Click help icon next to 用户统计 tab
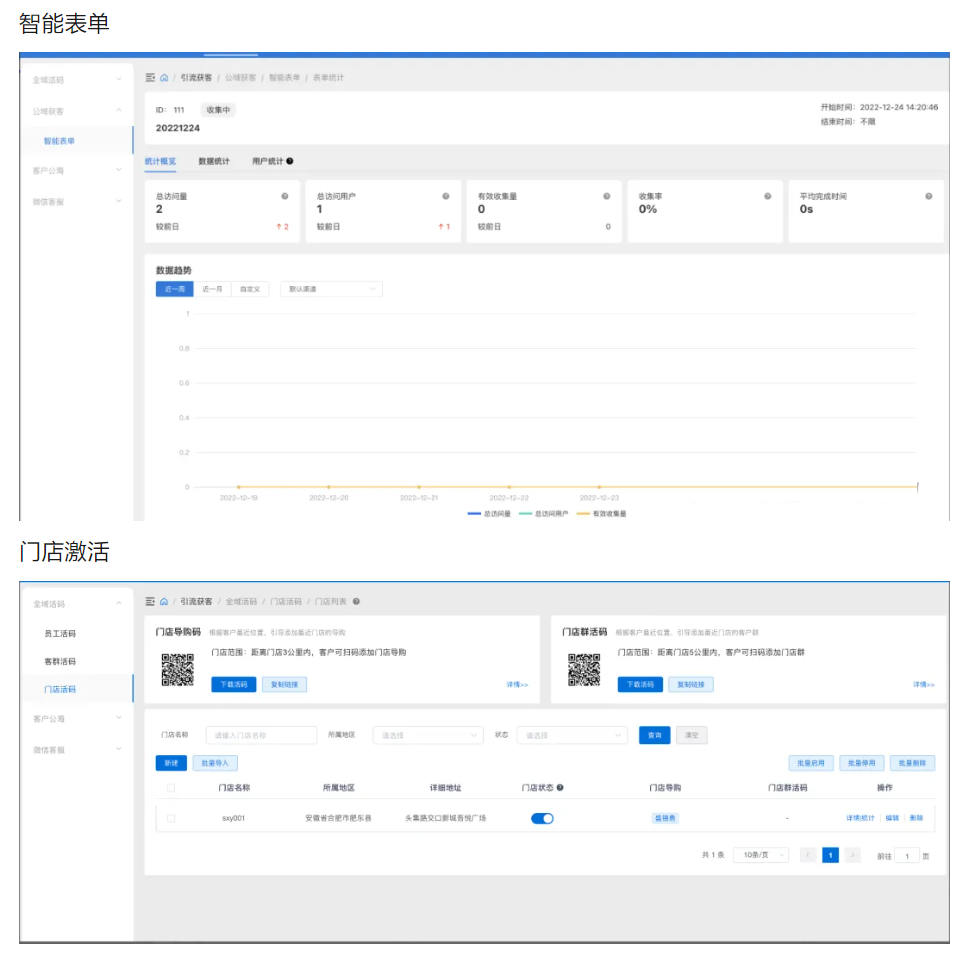This screenshot has width=966, height=957. (x=290, y=161)
